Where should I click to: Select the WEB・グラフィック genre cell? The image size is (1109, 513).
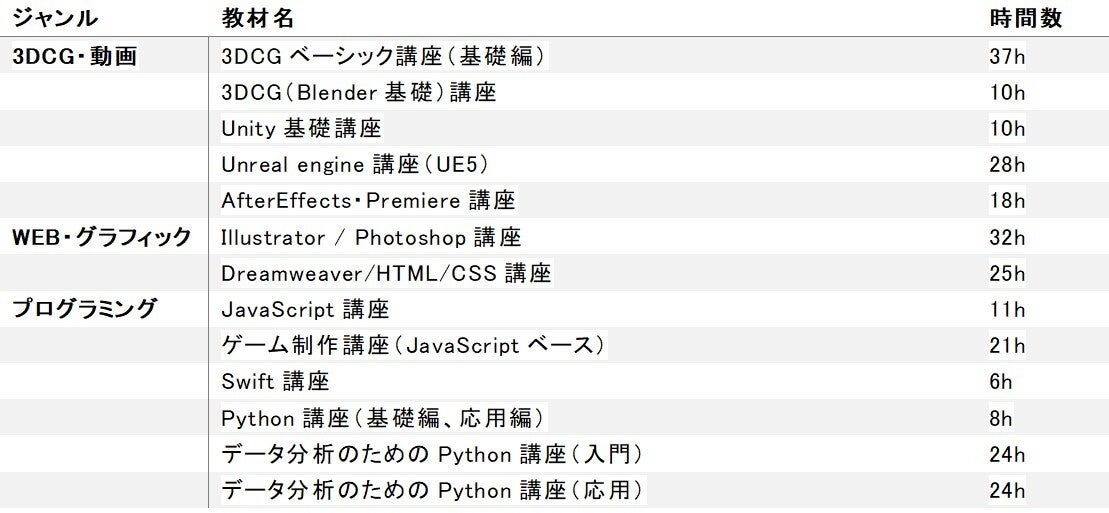[x=101, y=238]
